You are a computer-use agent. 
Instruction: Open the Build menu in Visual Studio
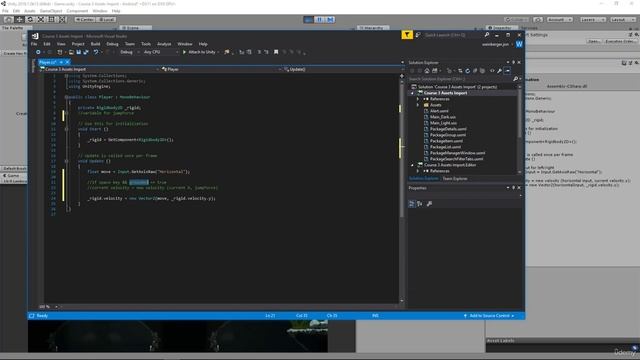[x=95, y=44]
